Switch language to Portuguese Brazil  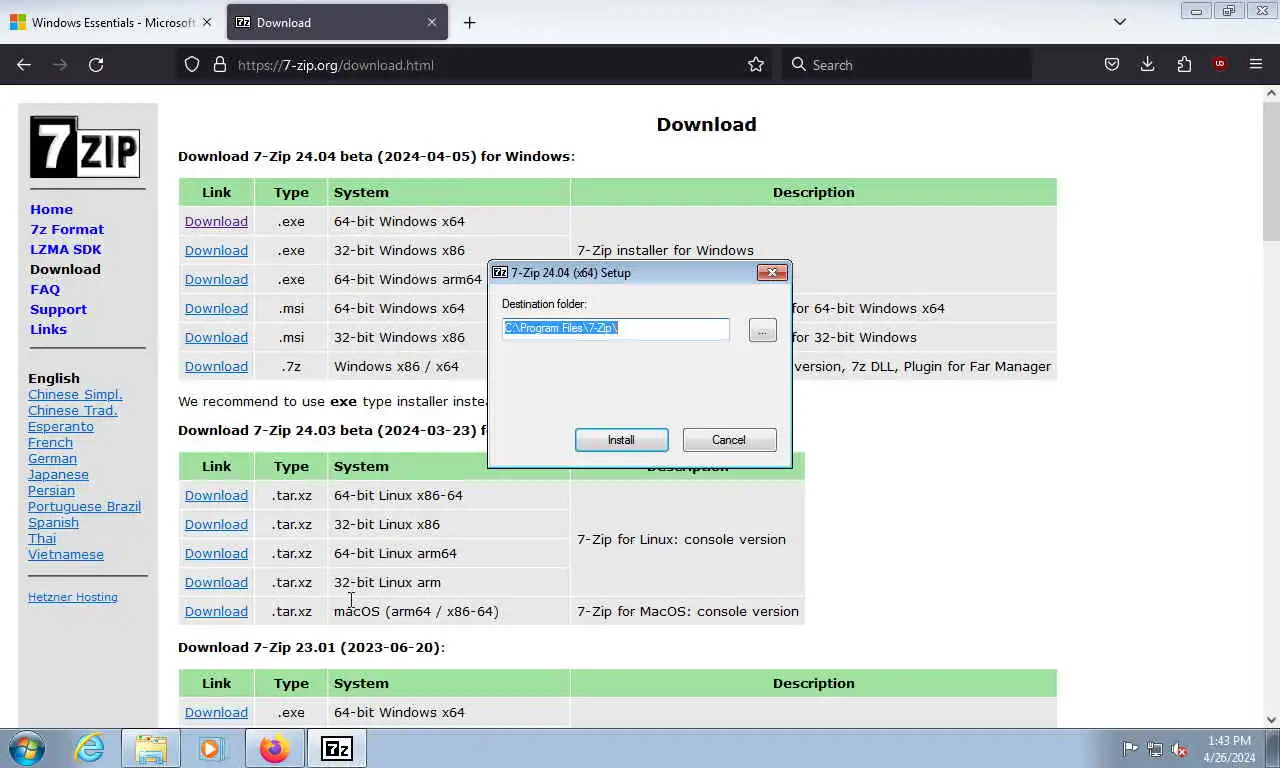coord(84,506)
